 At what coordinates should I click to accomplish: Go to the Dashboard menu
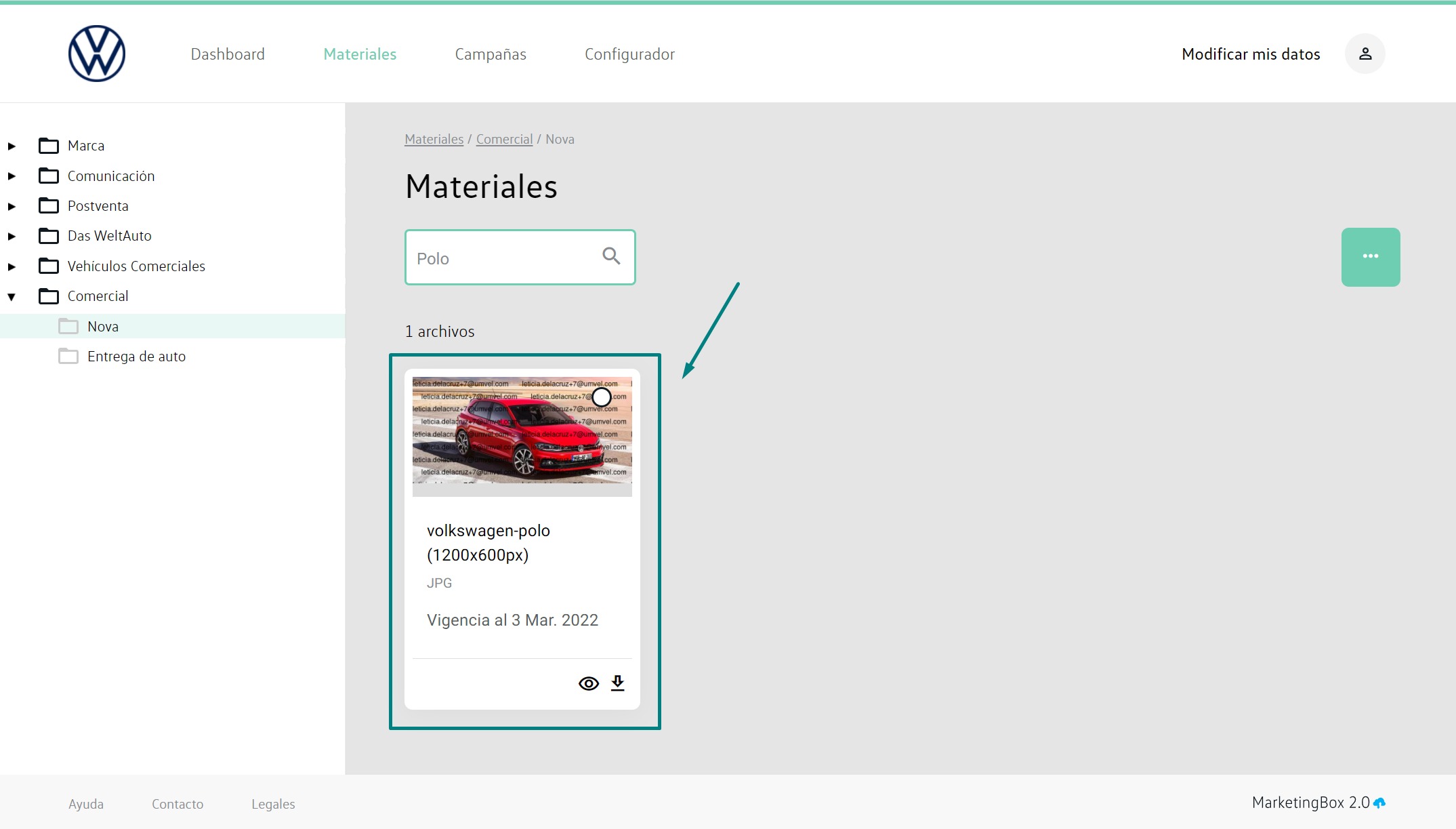point(228,54)
